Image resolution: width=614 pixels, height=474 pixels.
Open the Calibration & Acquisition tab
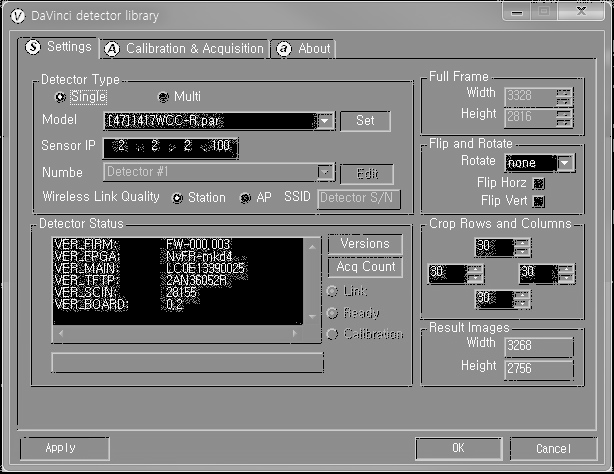tap(184, 49)
